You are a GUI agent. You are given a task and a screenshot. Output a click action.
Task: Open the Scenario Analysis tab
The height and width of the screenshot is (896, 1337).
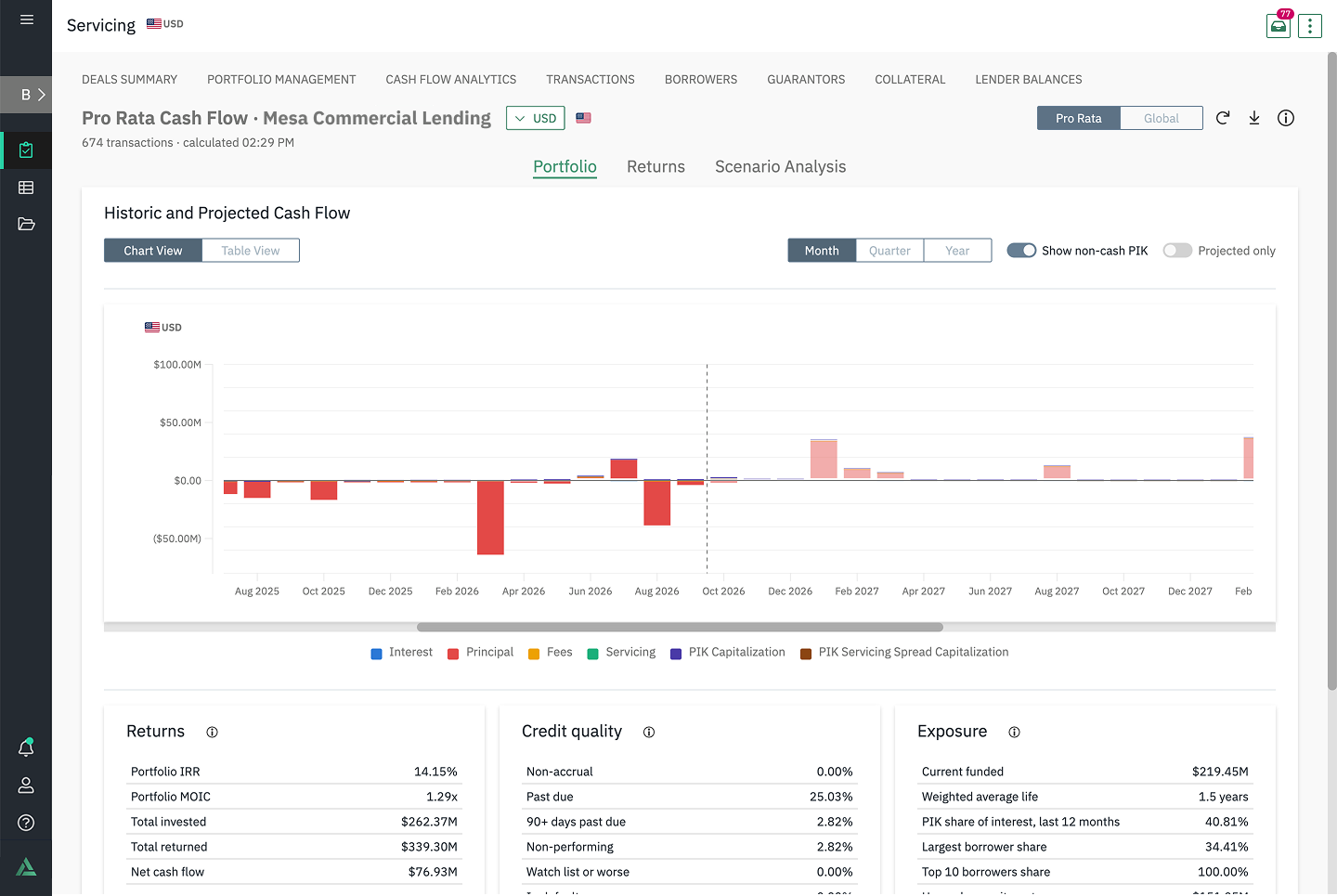(780, 167)
